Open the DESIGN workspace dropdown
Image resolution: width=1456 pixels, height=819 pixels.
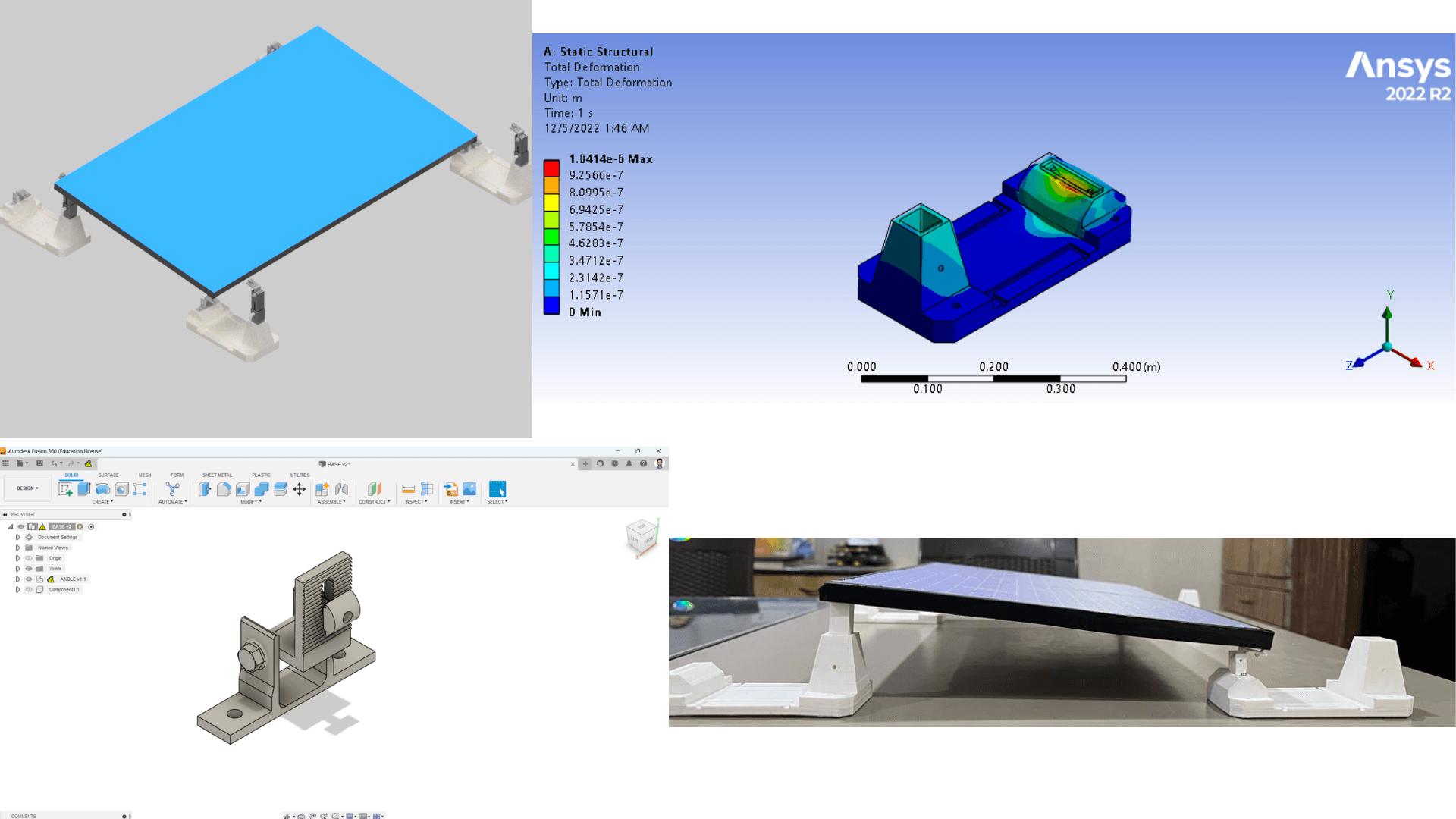point(27,488)
